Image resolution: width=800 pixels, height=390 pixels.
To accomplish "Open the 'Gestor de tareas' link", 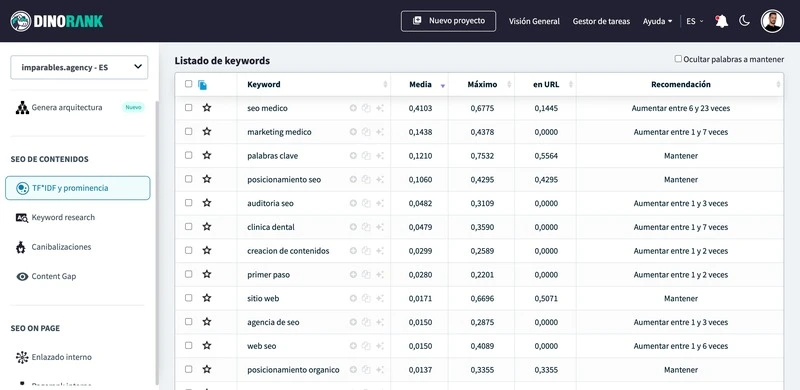I will pyautogui.click(x=601, y=21).
